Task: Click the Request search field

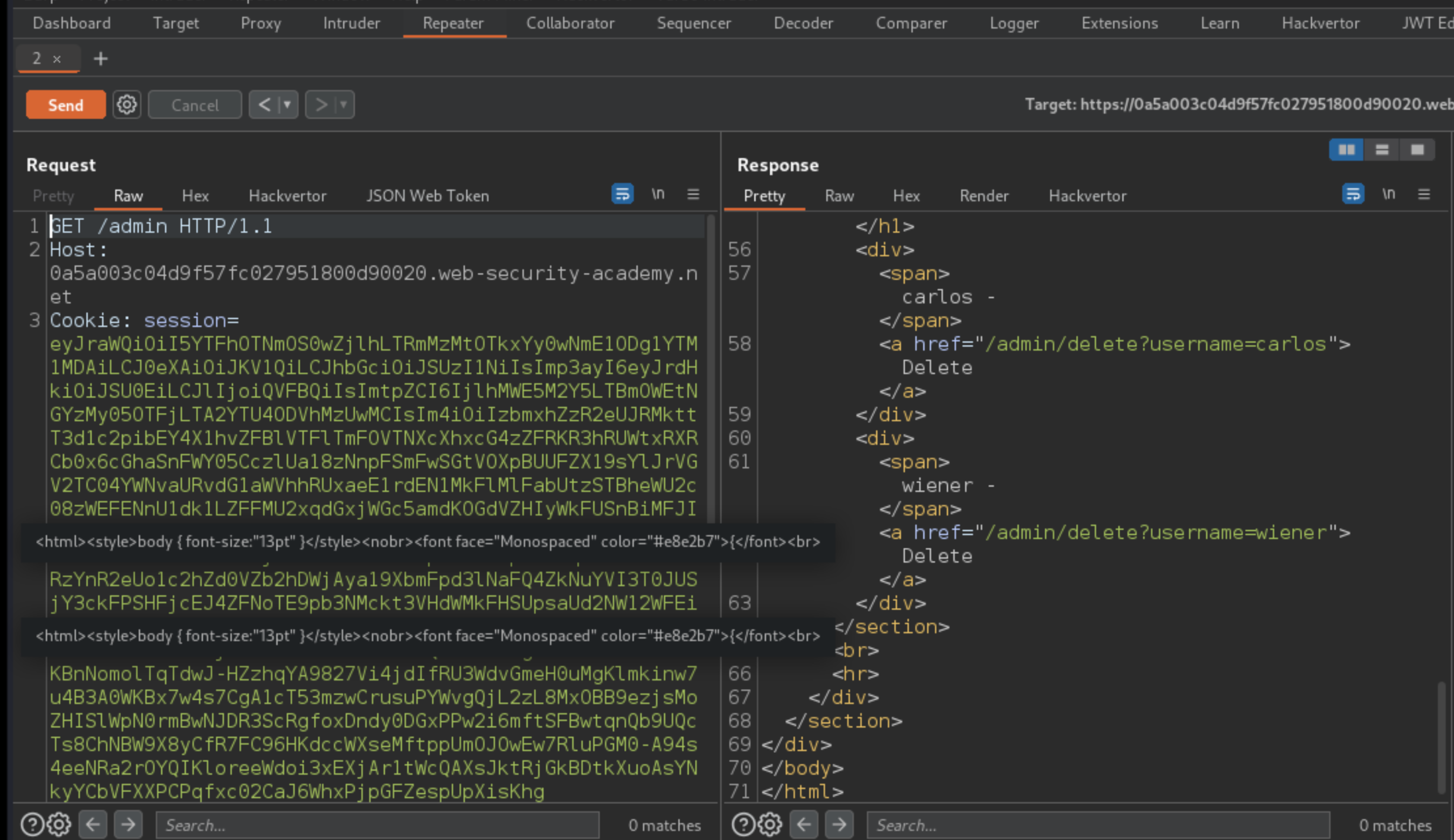Action: [378, 825]
